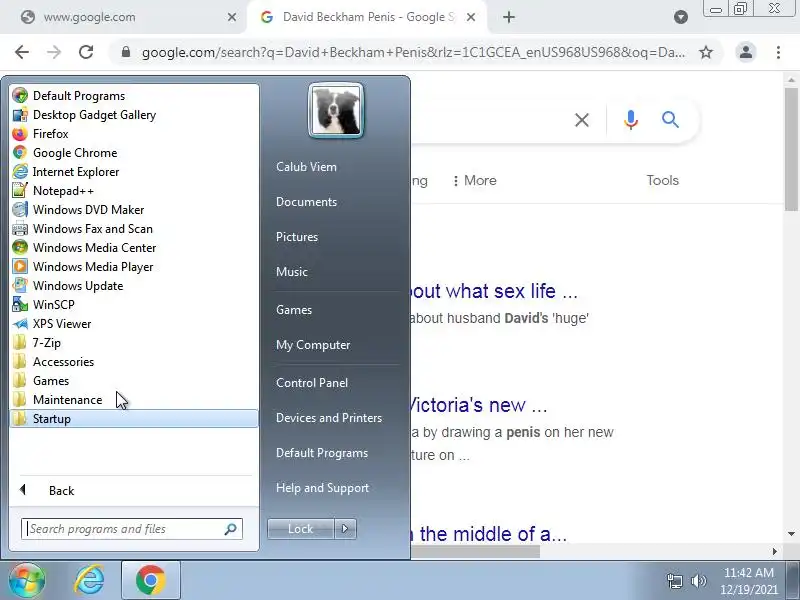Open the Calub Viem user folder

pos(306,167)
